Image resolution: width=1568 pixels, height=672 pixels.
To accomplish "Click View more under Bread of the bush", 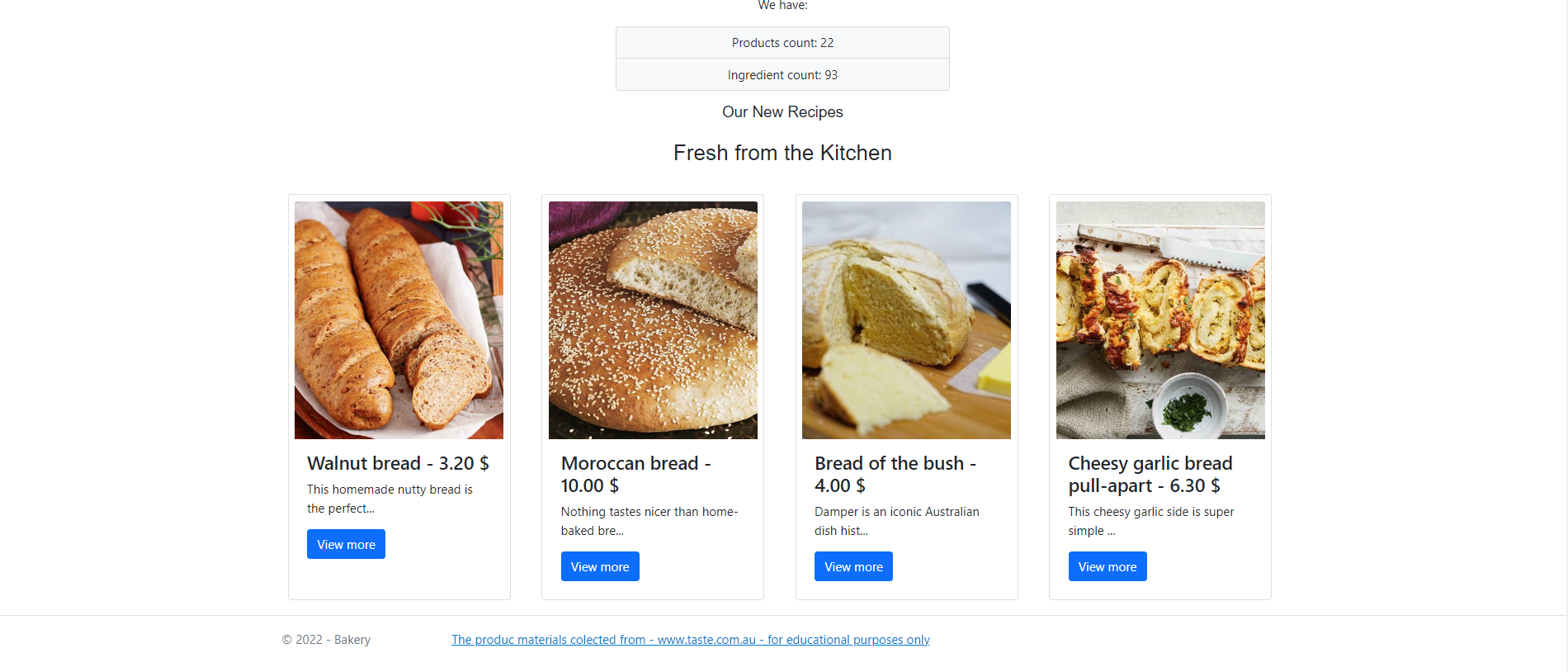I will (853, 566).
